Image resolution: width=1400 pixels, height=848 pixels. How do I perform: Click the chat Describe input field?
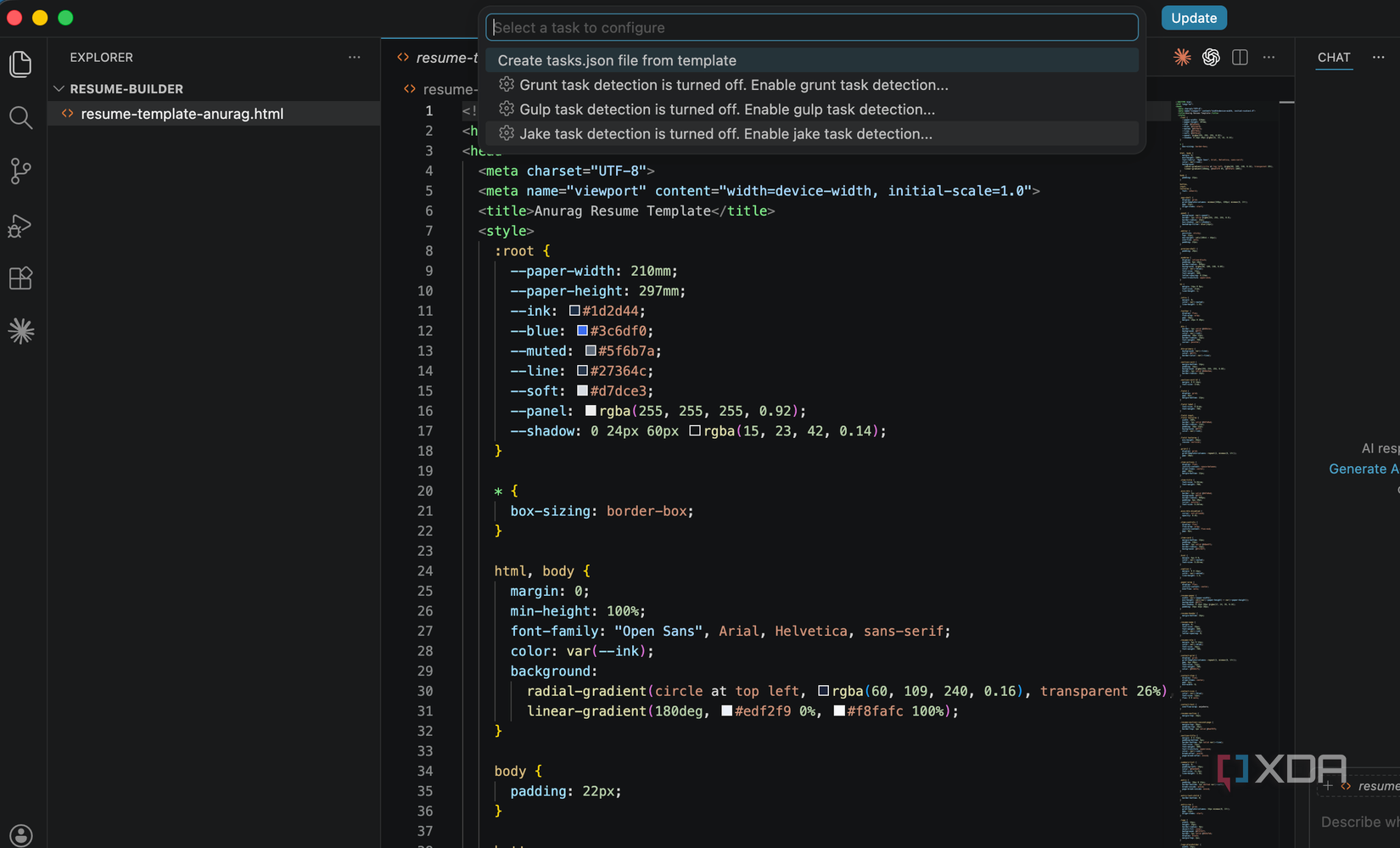(x=1359, y=822)
